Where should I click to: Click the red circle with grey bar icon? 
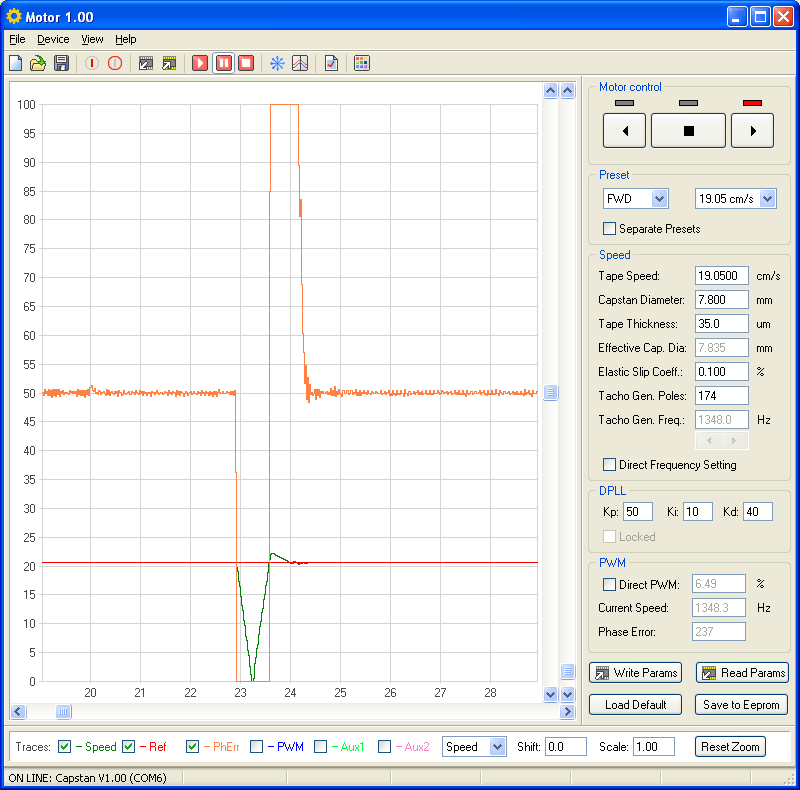coord(115,63)
